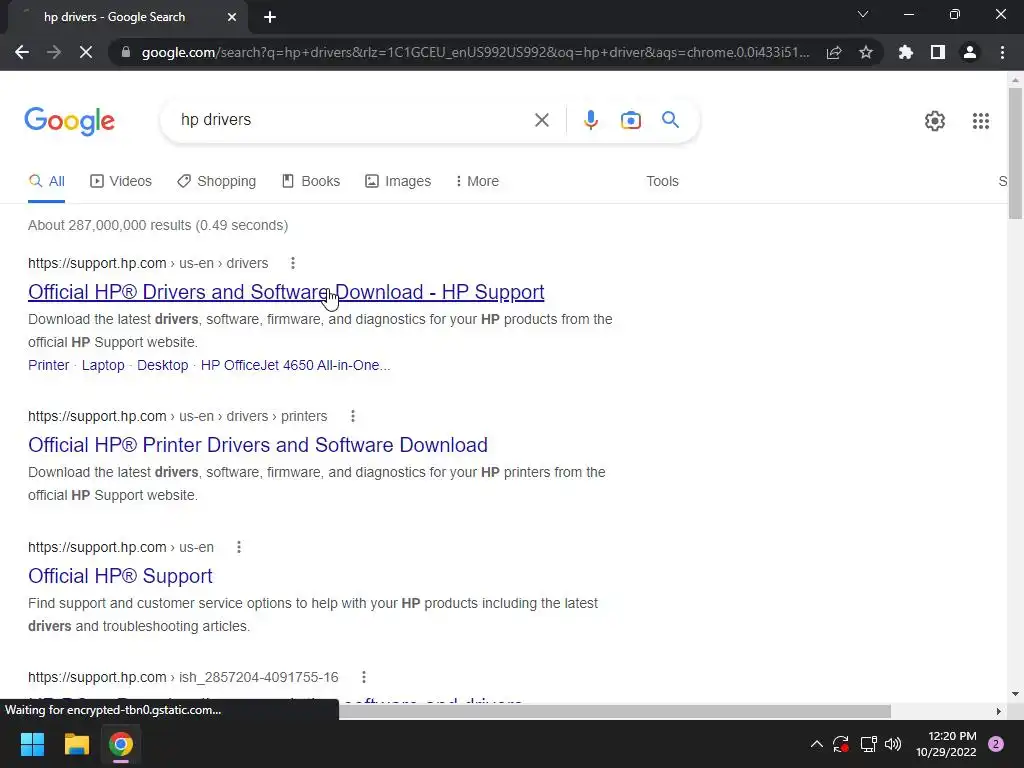The width and height of the screenshot is (1024, 768).
Task: Submit search with magnifying glass
Action: pos(670,120)
